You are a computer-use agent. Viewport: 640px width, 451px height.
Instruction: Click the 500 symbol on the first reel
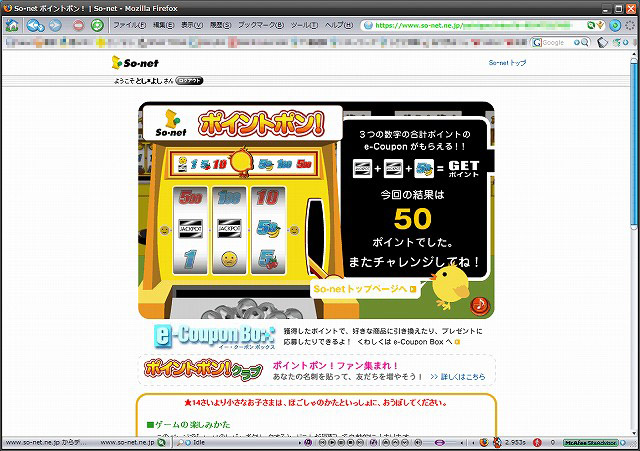tap(190, 198)
